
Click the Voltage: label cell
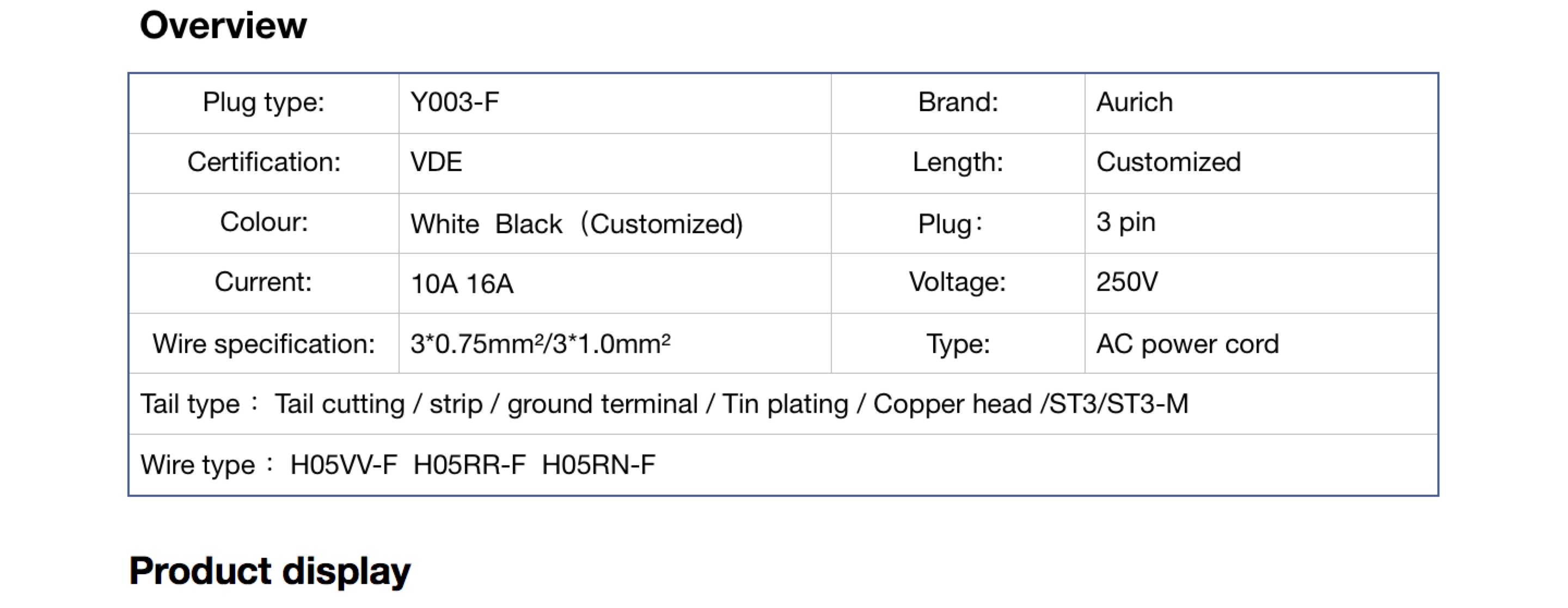(958, 283)
